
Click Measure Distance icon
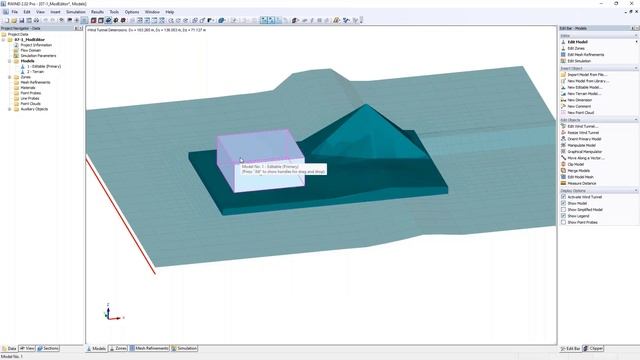[x=563, y=183]
